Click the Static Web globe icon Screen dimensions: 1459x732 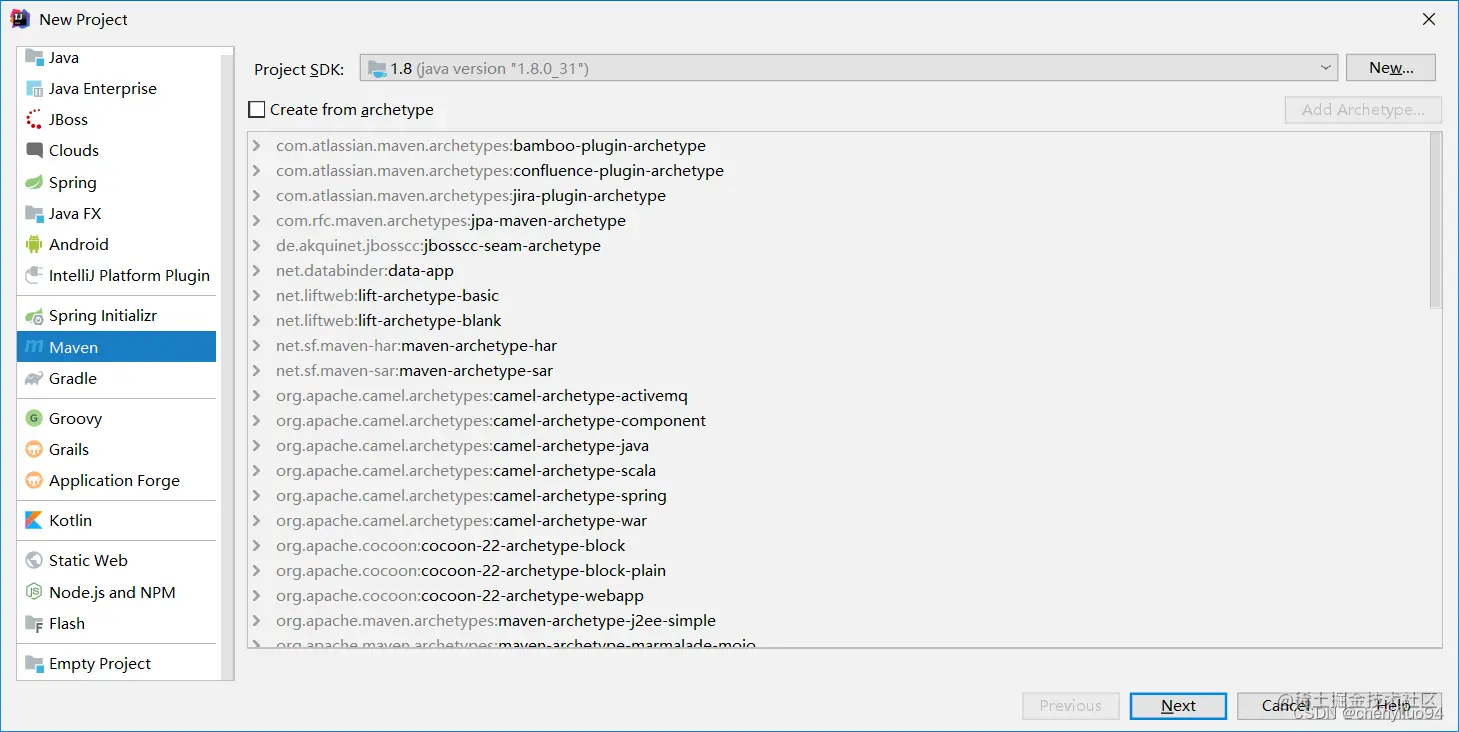(x=35, y=560)
